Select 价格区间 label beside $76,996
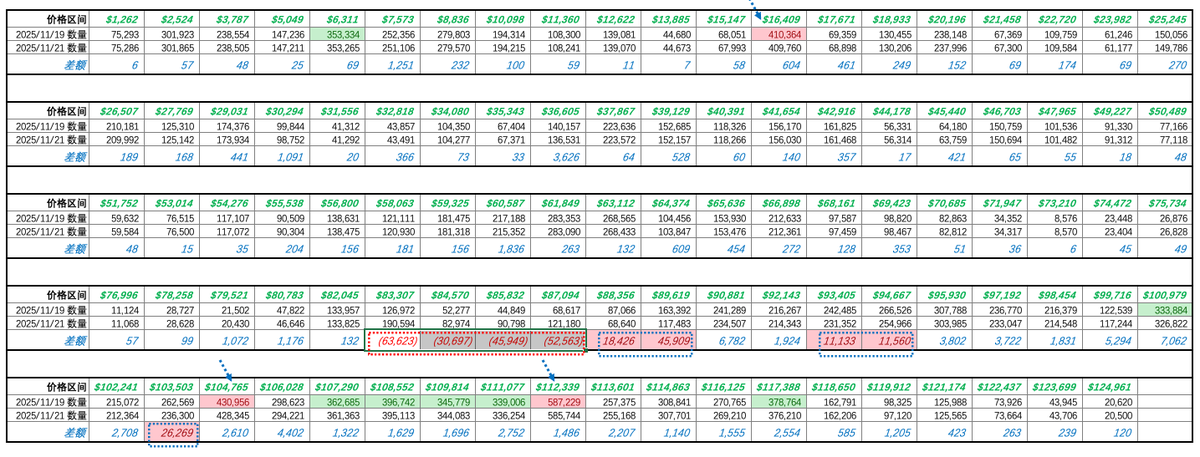Viewport: 1200px width, 457px height. pyautogui.click(x=67, y=295)
